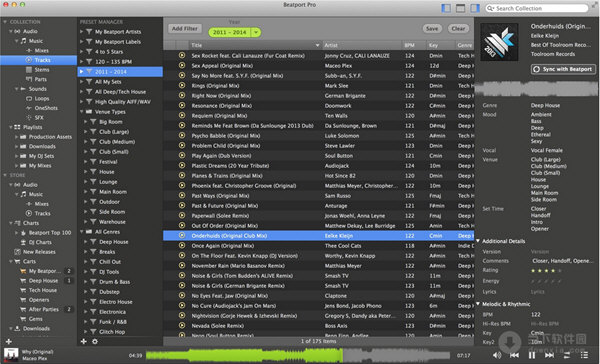
Task: Click the filter icon next to Festival
Action: pyautogui.click(x=93, y=162)
